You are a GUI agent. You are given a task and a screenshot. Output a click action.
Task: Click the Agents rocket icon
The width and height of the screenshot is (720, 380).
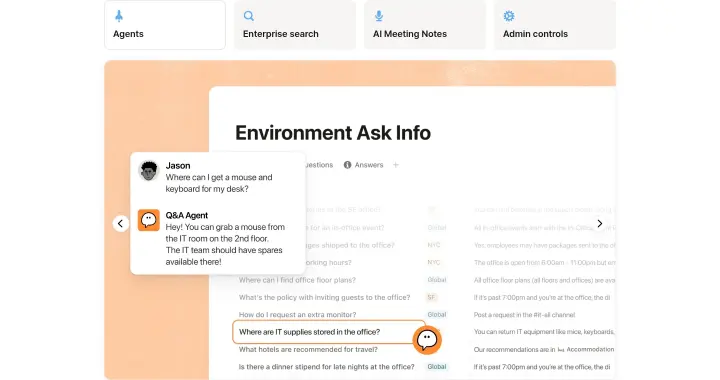(119, 16)
